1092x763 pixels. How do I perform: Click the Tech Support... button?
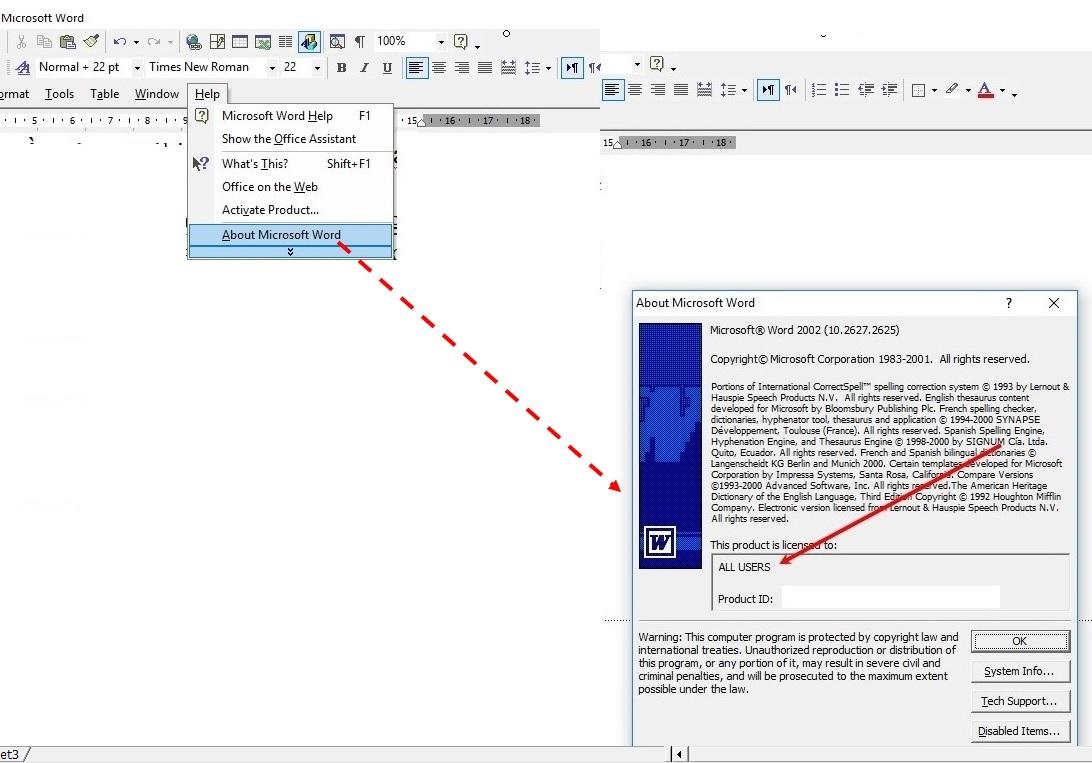pyautogui.click(x=1020, y=701)
